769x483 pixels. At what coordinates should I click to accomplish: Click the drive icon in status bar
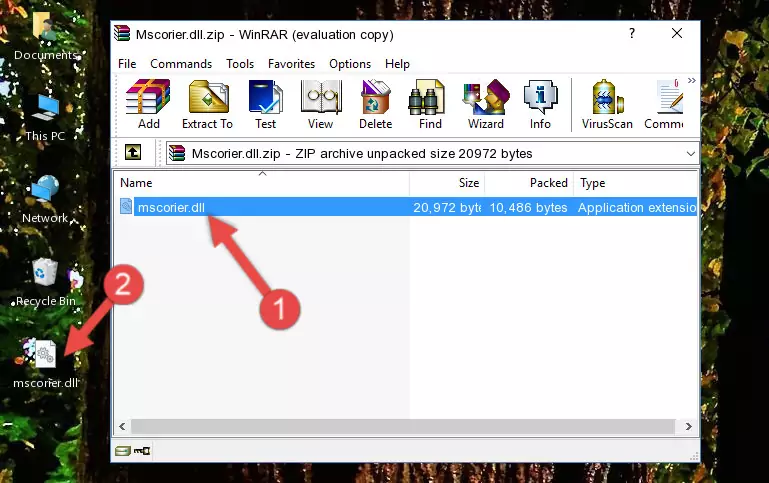coord(123,451)
